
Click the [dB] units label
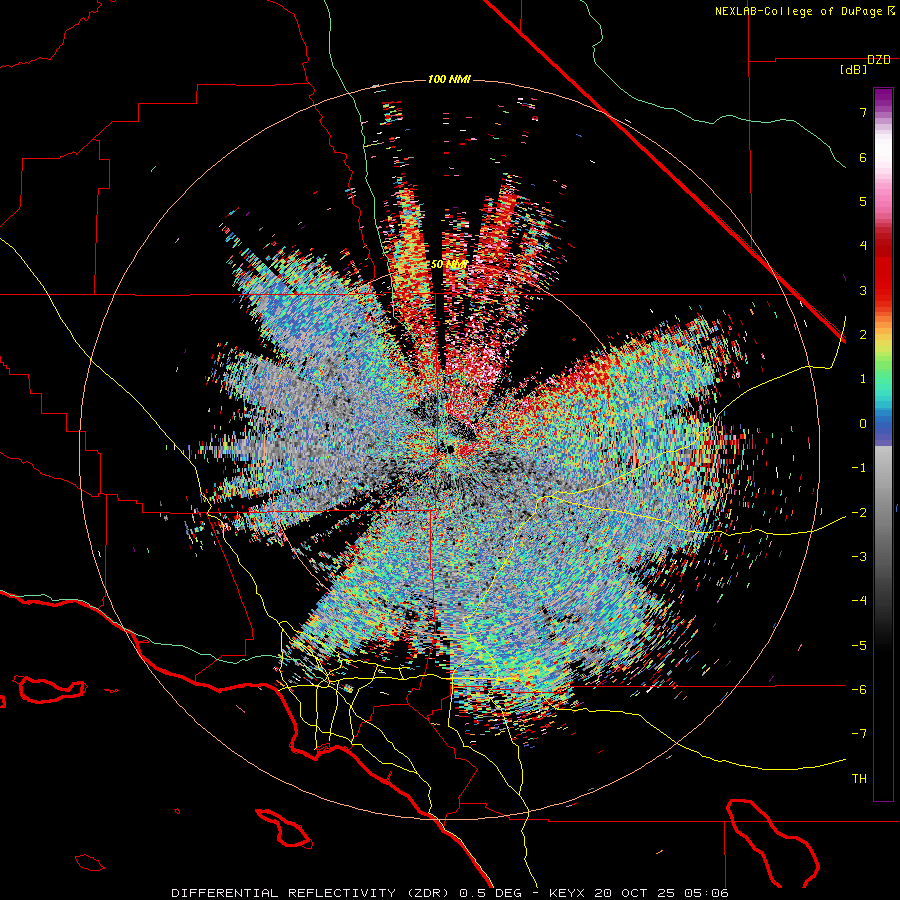point(853,70)
